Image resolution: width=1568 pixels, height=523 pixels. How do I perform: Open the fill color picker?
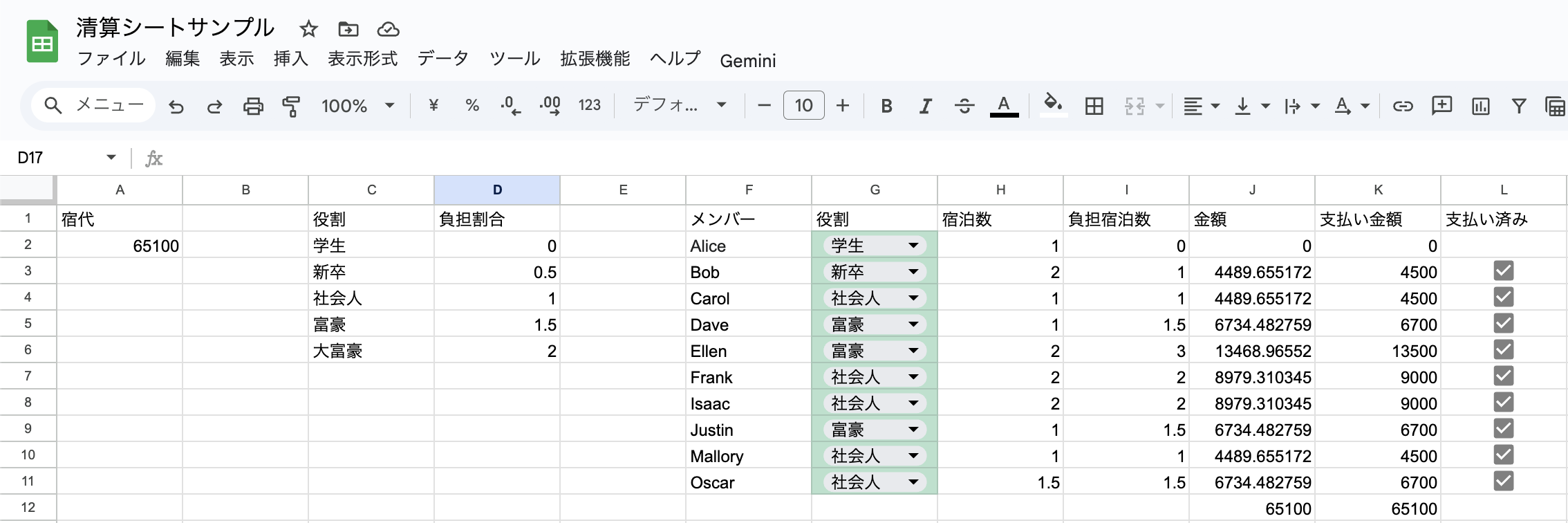tap(1052, 106)
